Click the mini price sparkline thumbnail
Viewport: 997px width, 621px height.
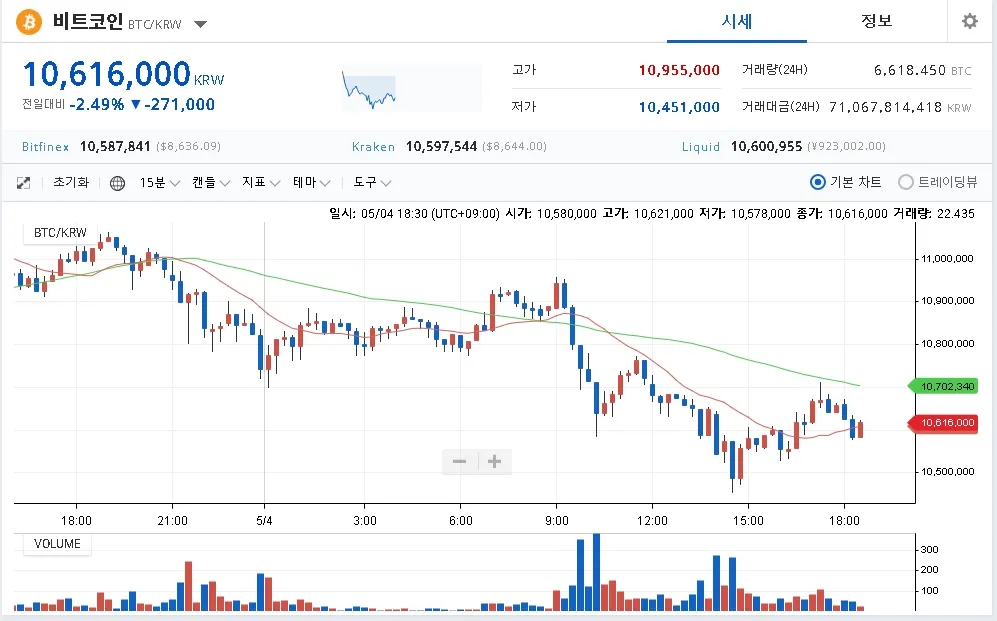(411, 88)
